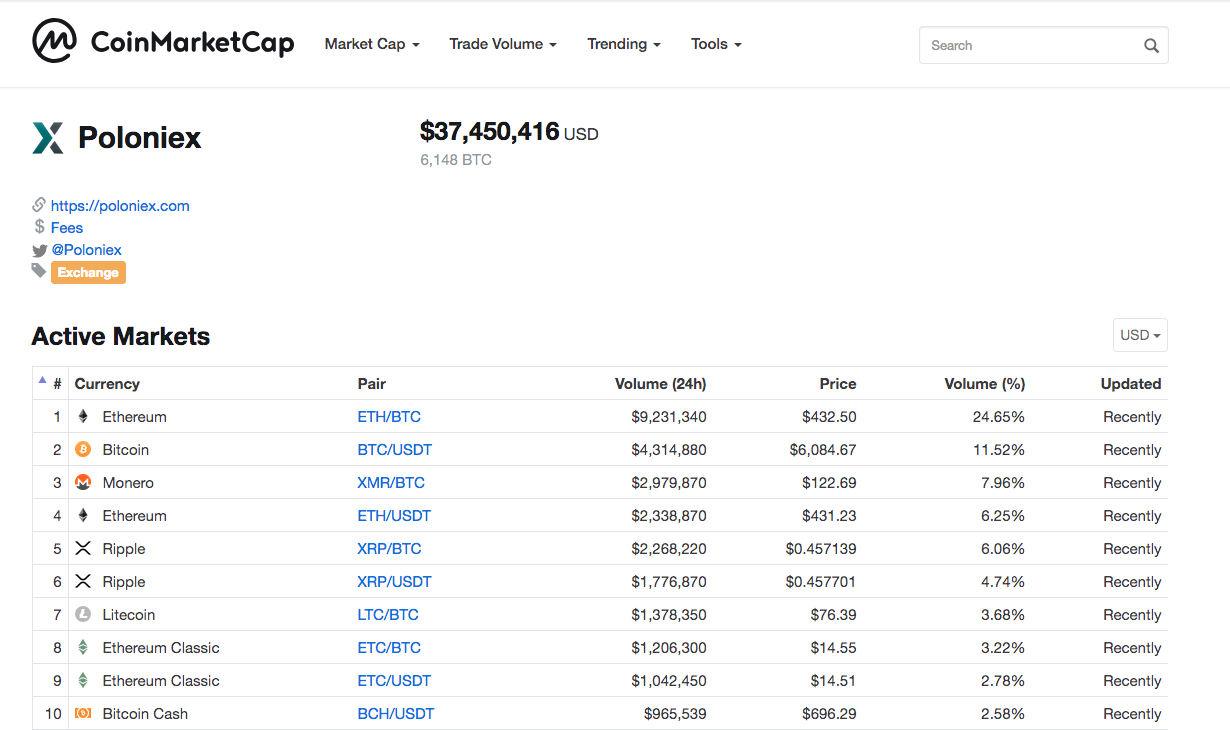Open the Tools navigation menu
Viewport: 1230px width, 730px height.
coord(716,44)
